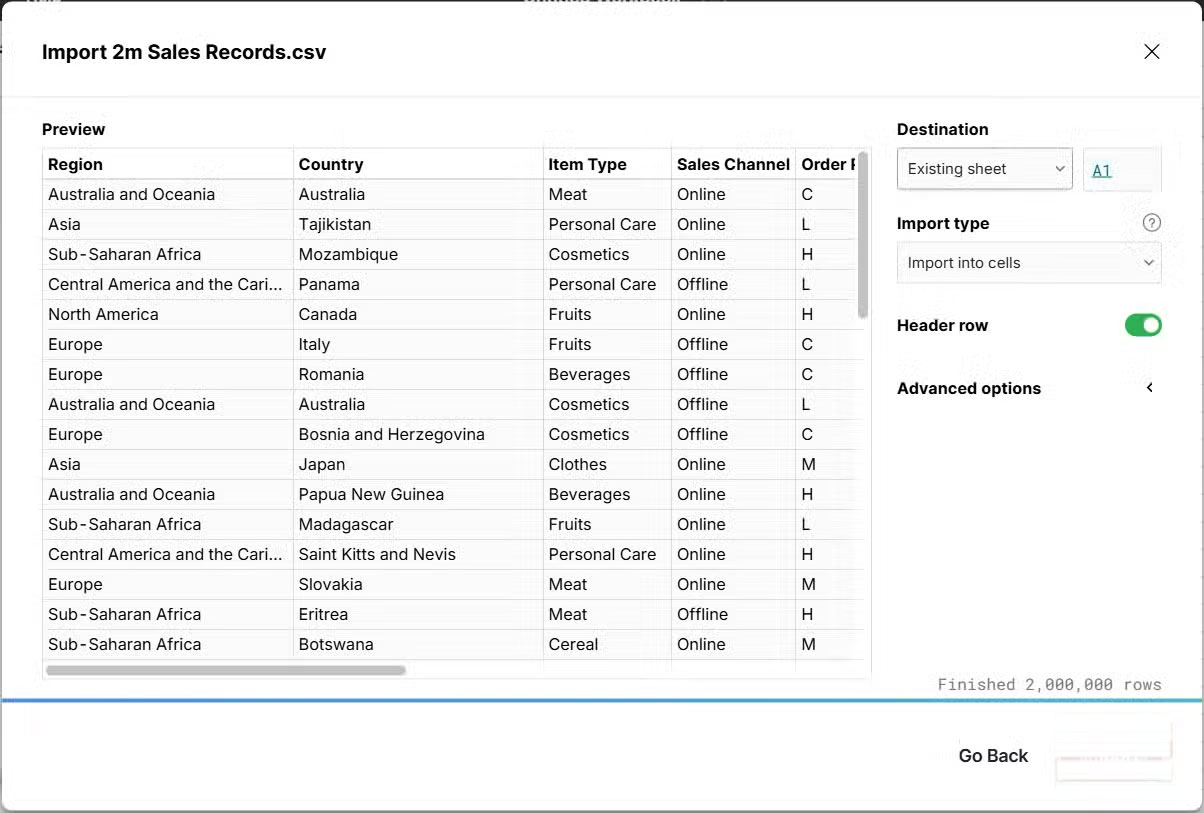Select the Sales Channel column header
This screenshot has width=1204, height=813.
coord(733,164)
